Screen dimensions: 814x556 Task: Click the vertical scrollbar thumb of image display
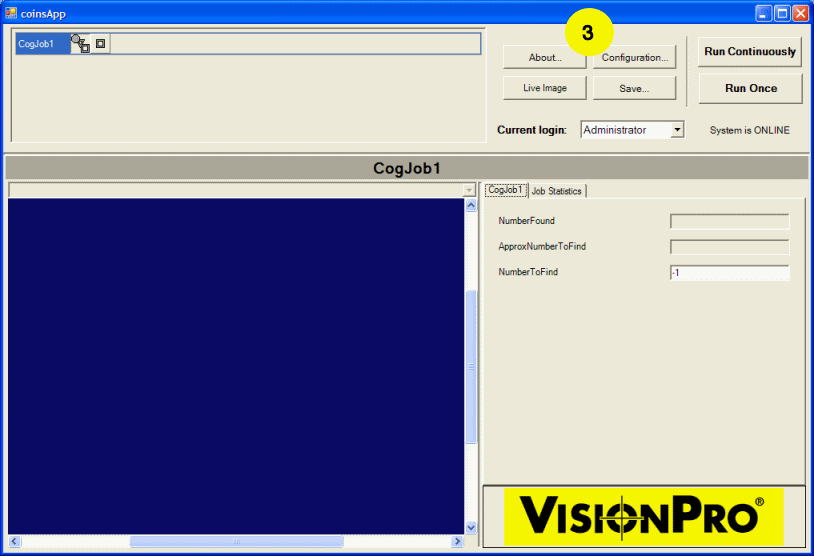point(472,366)
